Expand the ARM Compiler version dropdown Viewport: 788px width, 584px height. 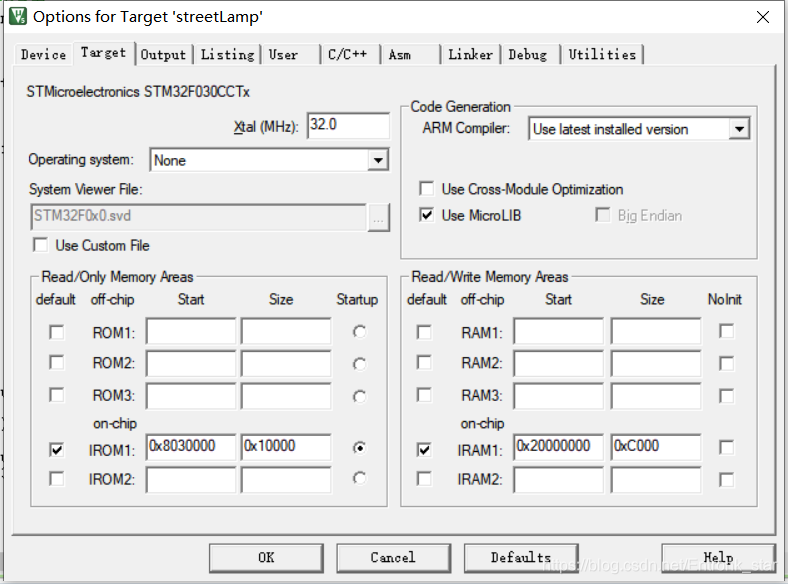coord(739,129)
